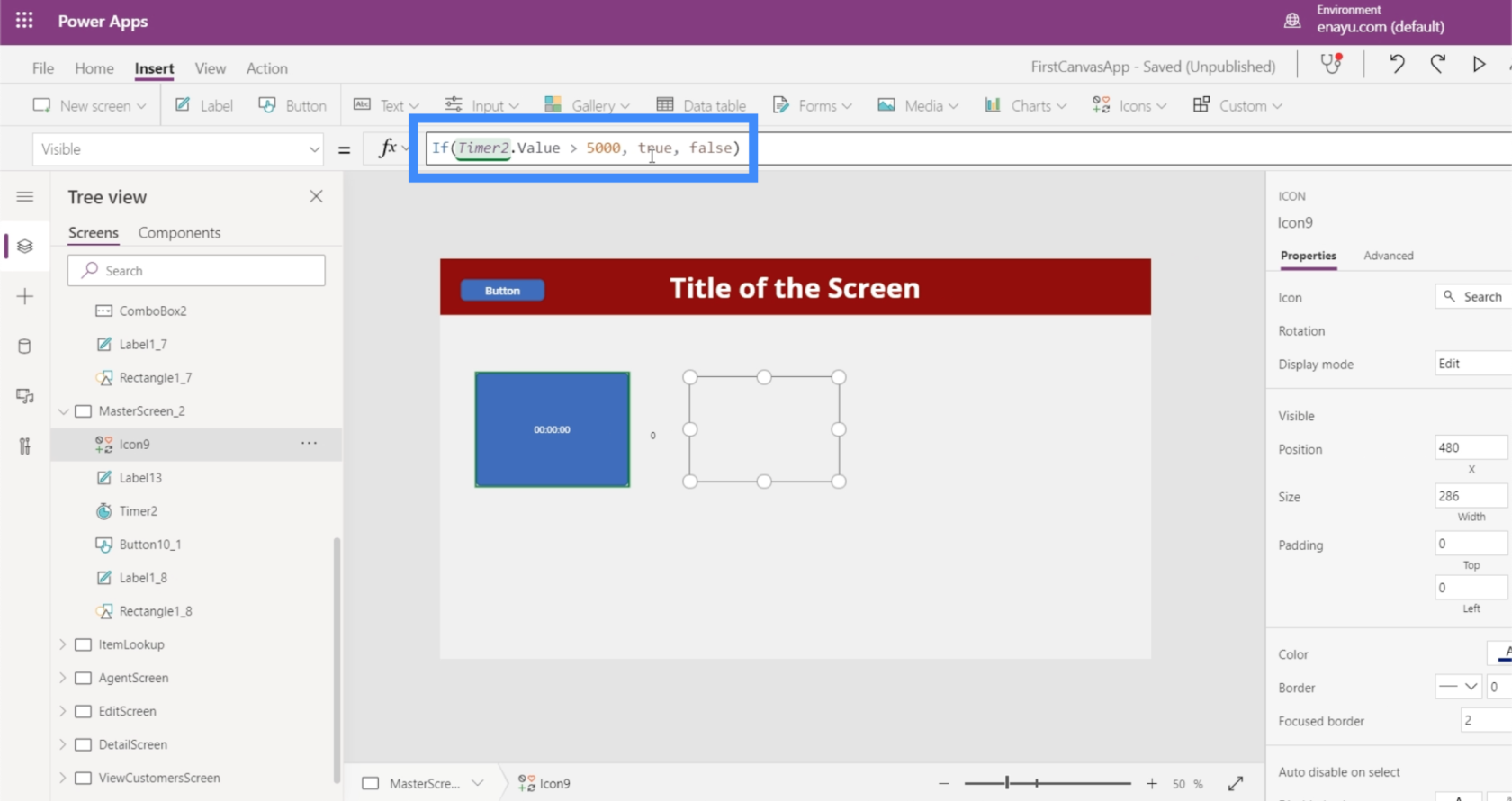Edit the Position X value 480
Image resolution: width=1512 pixels, height=801 pixels.
coord(1471,447)
